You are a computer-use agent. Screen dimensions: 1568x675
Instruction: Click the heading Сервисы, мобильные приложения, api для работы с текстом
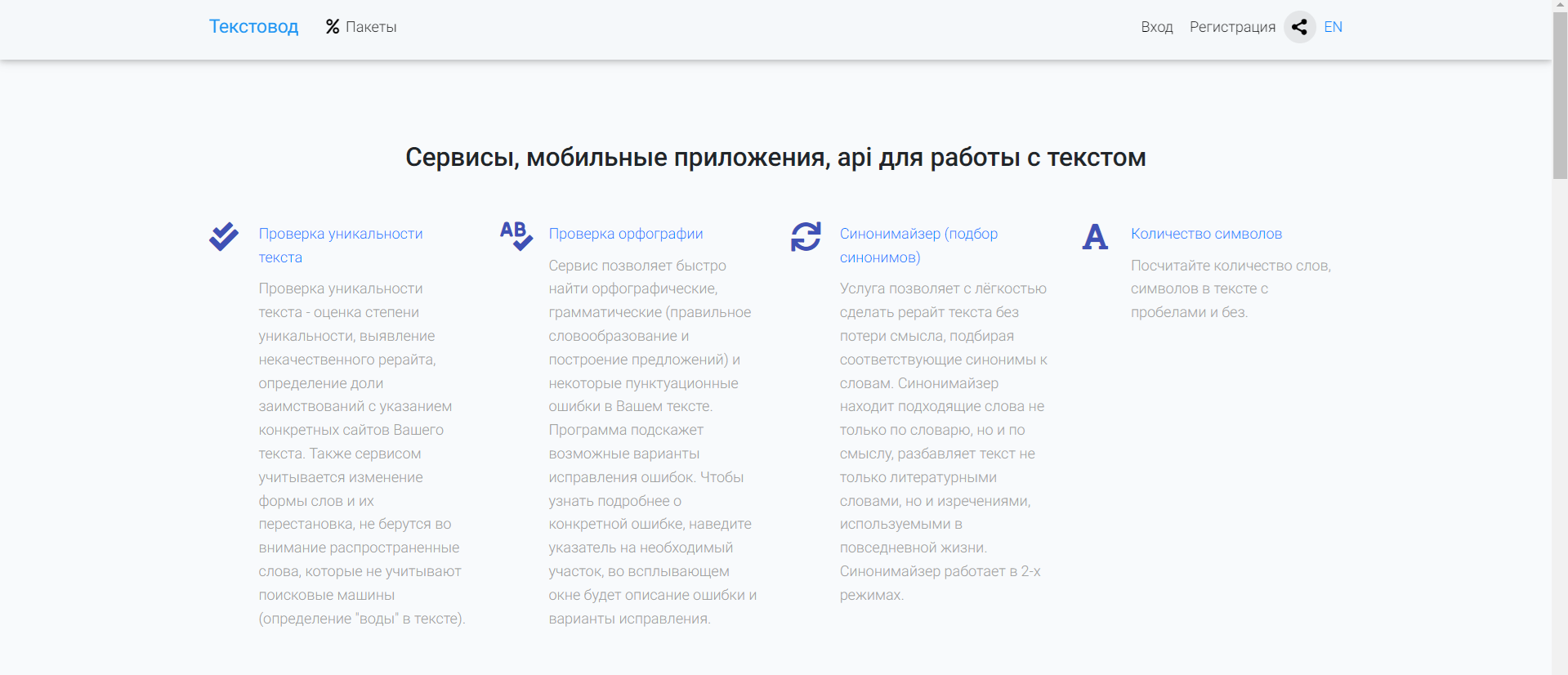pos(775,157)
